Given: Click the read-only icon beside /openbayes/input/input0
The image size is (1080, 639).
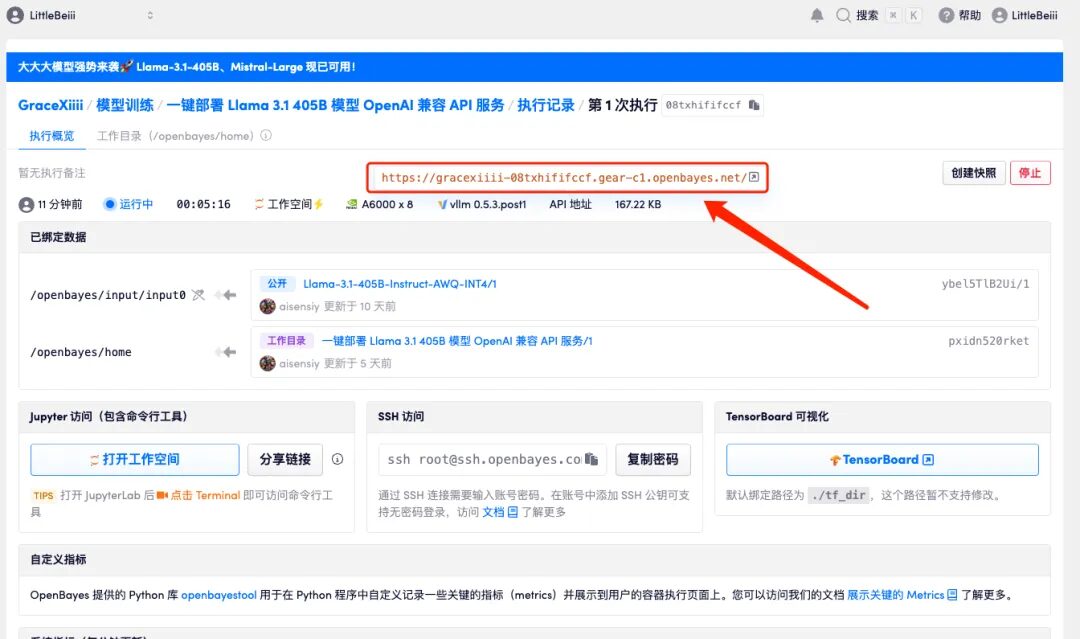Looking at the screenshot, I should pos(198,295).
